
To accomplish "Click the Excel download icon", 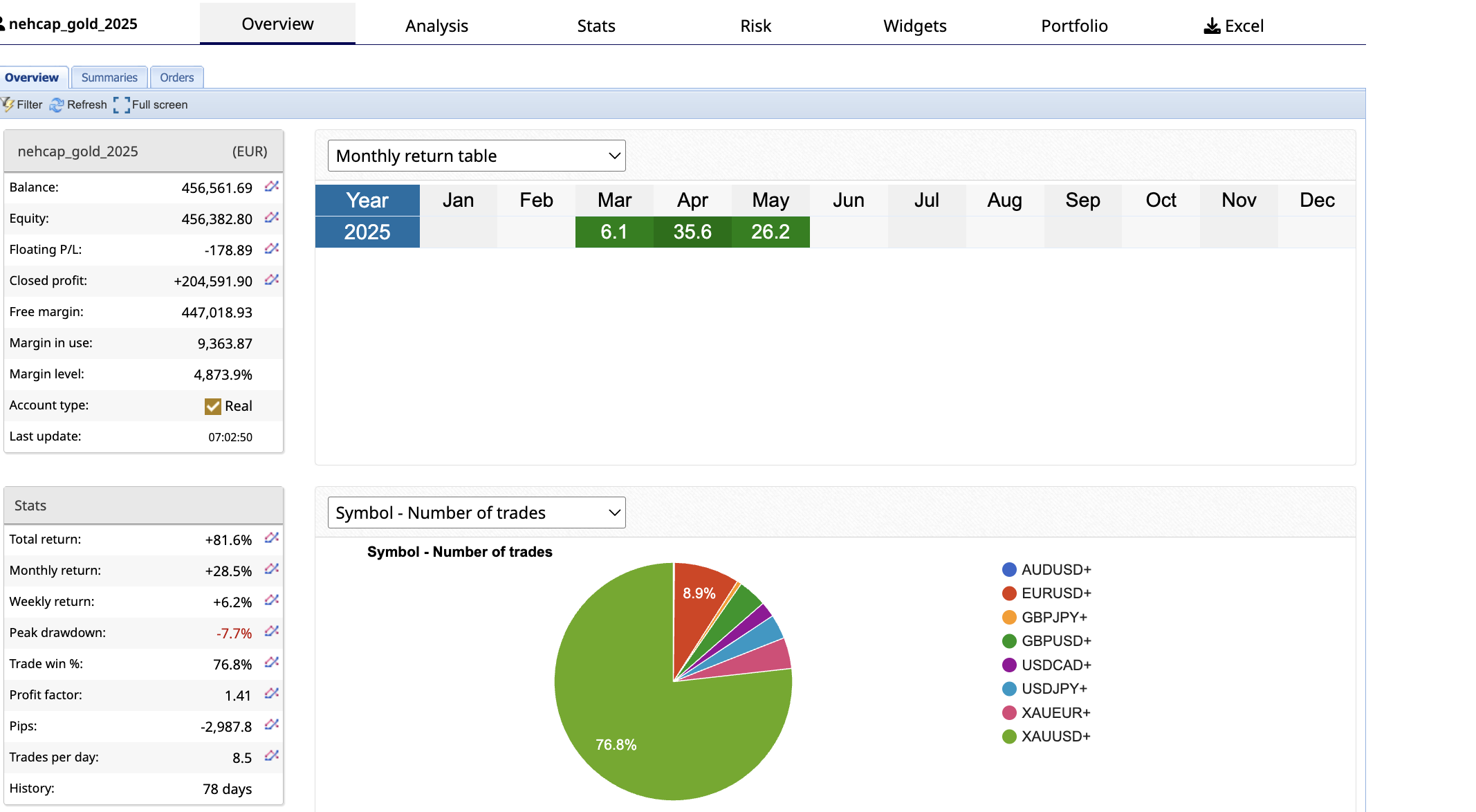I will coord(1212,26).
